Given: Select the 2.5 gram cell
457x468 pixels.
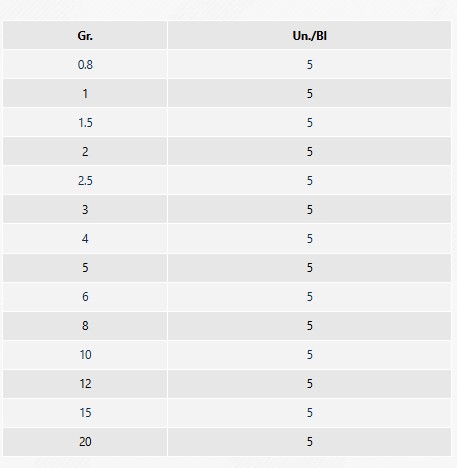Looking at the screenshot, I should click(85, 180).
